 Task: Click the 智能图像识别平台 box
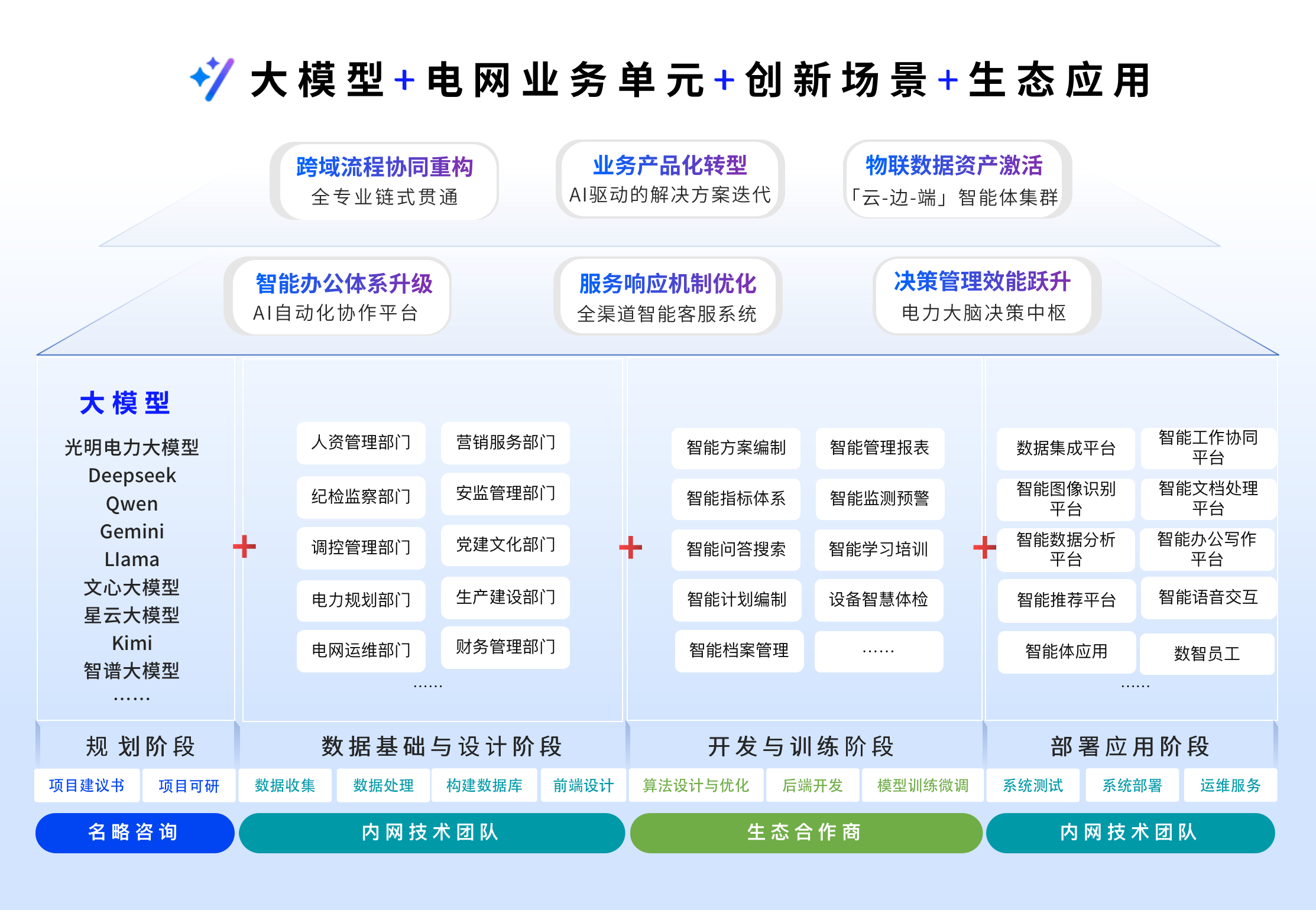tap(1066, 499)
